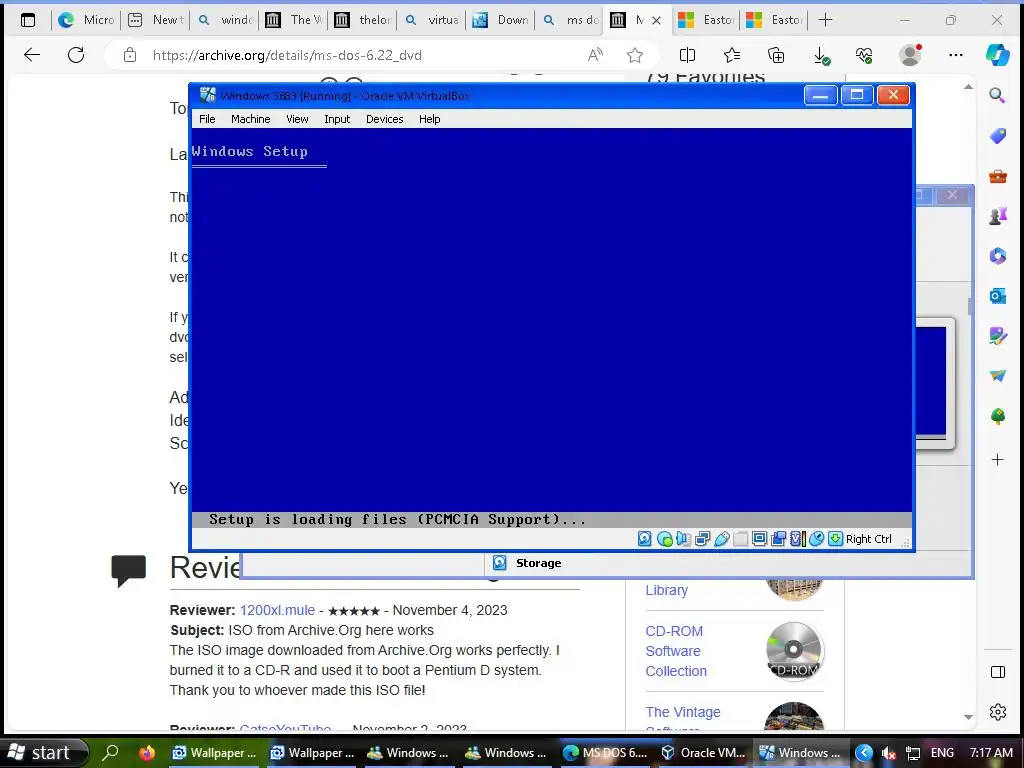Image resolution: width=1024 pixels, height=768 pixels.
Task: Switch to the "Down" browser tab
Action: point(501,20)
